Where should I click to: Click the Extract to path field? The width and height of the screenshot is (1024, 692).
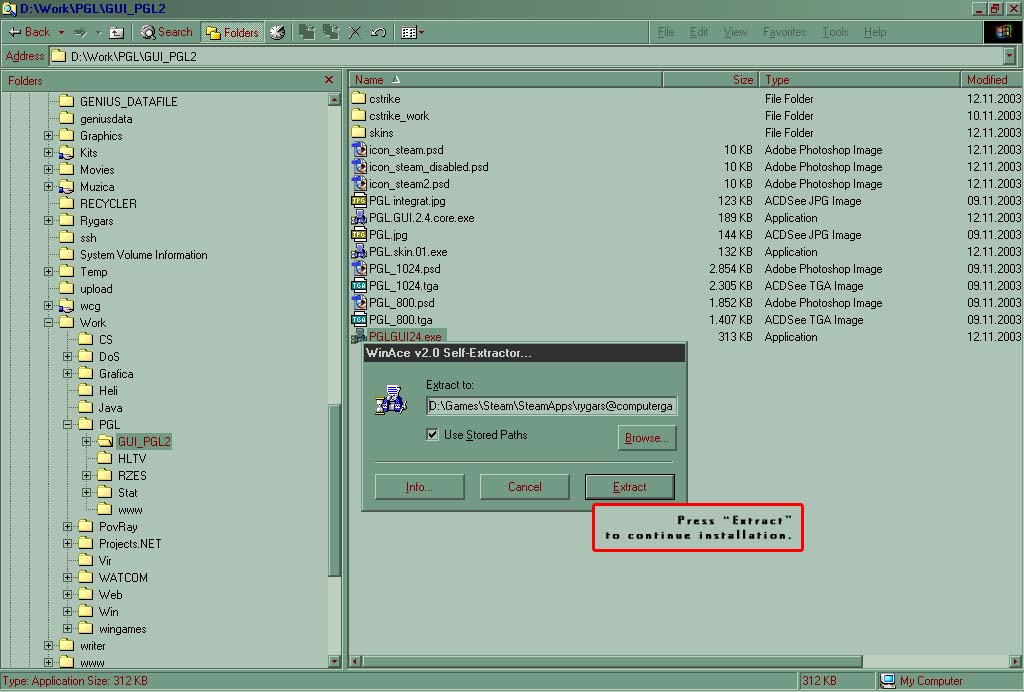click(551, 406)
